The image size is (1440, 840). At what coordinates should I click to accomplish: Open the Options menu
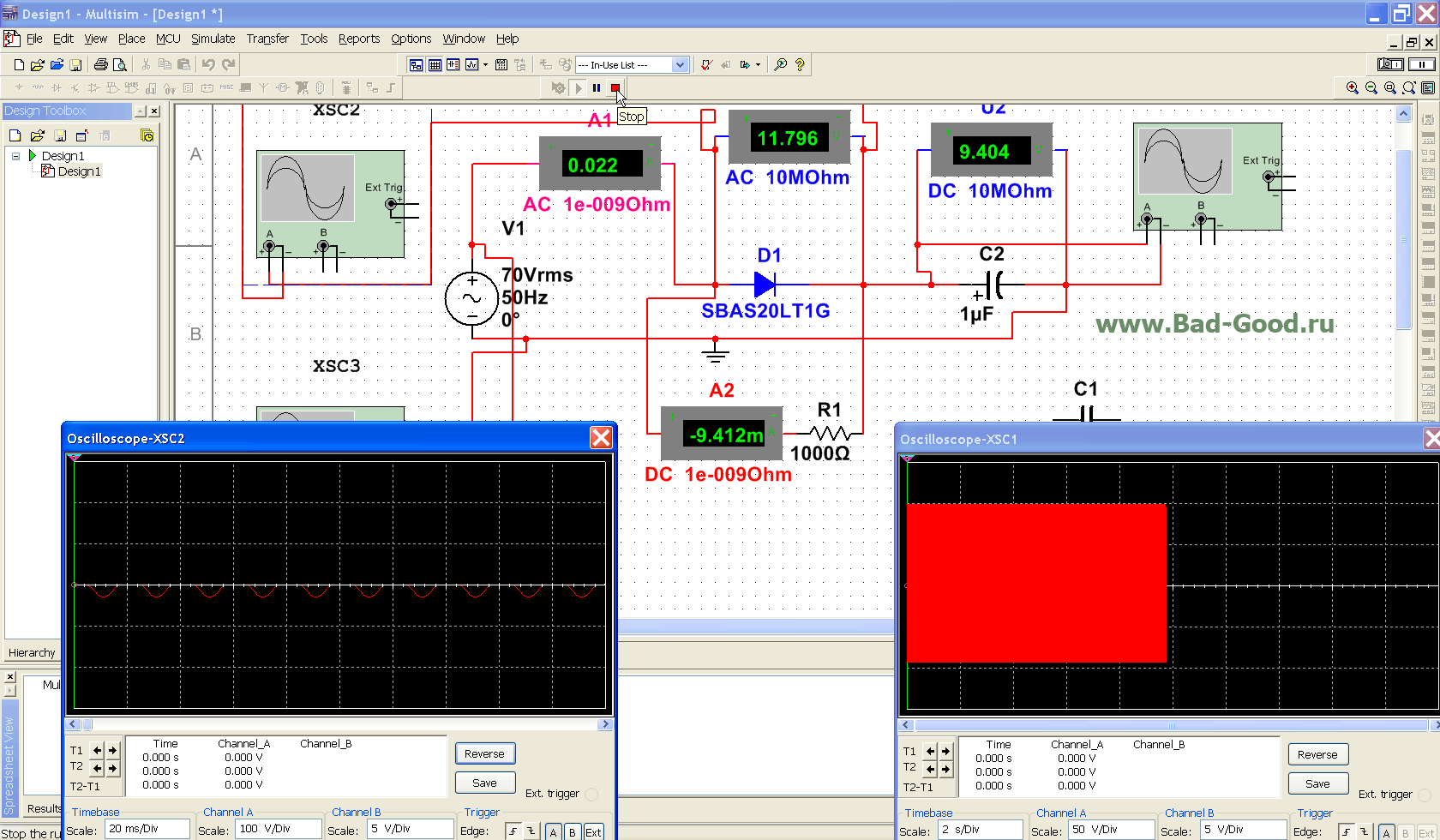pos(411,39)
